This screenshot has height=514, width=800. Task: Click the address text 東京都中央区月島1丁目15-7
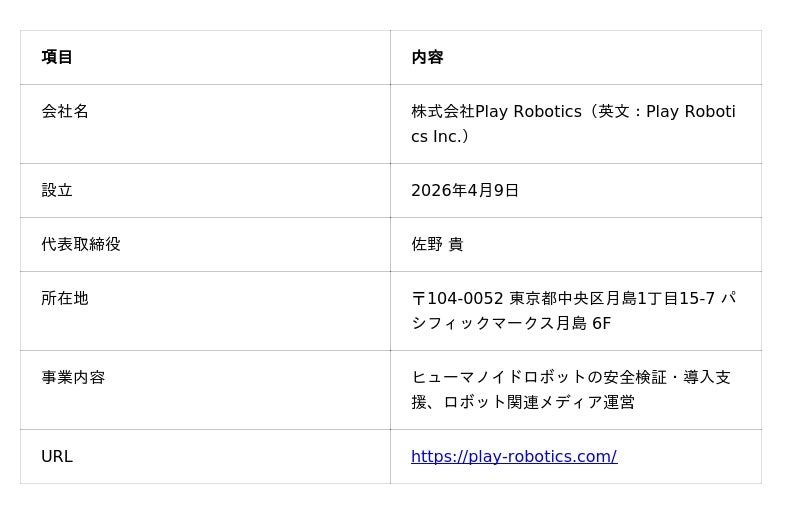(612, 298)
